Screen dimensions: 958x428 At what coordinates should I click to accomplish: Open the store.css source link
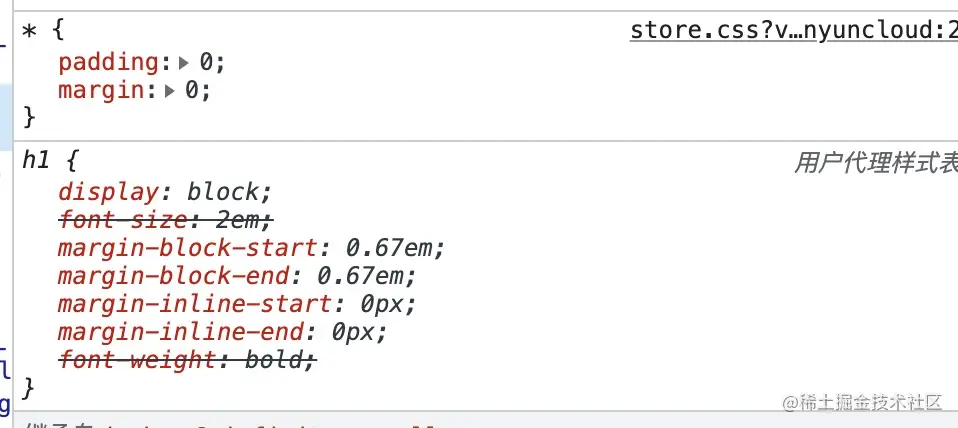point(794,29)
